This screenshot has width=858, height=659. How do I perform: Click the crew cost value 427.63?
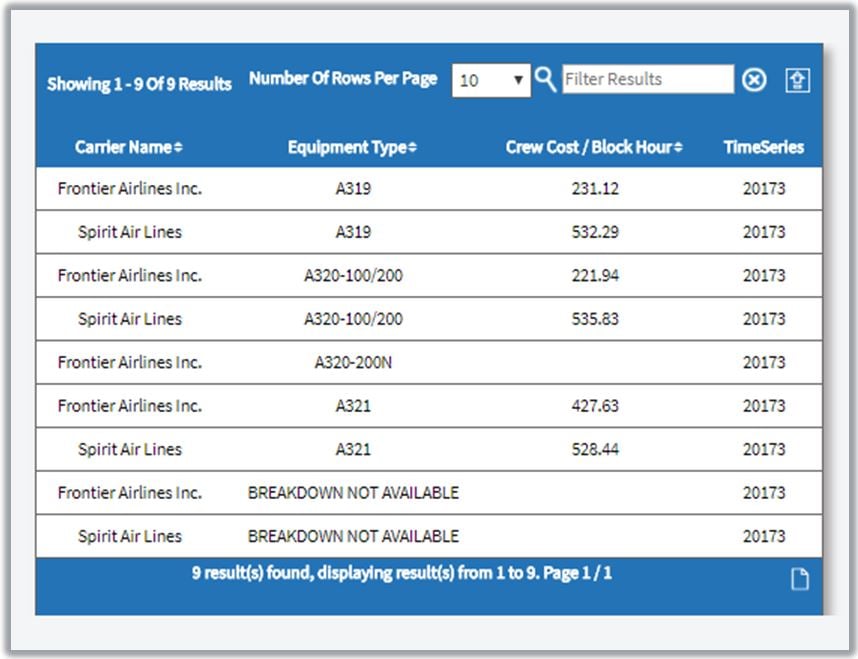(594, 406)
